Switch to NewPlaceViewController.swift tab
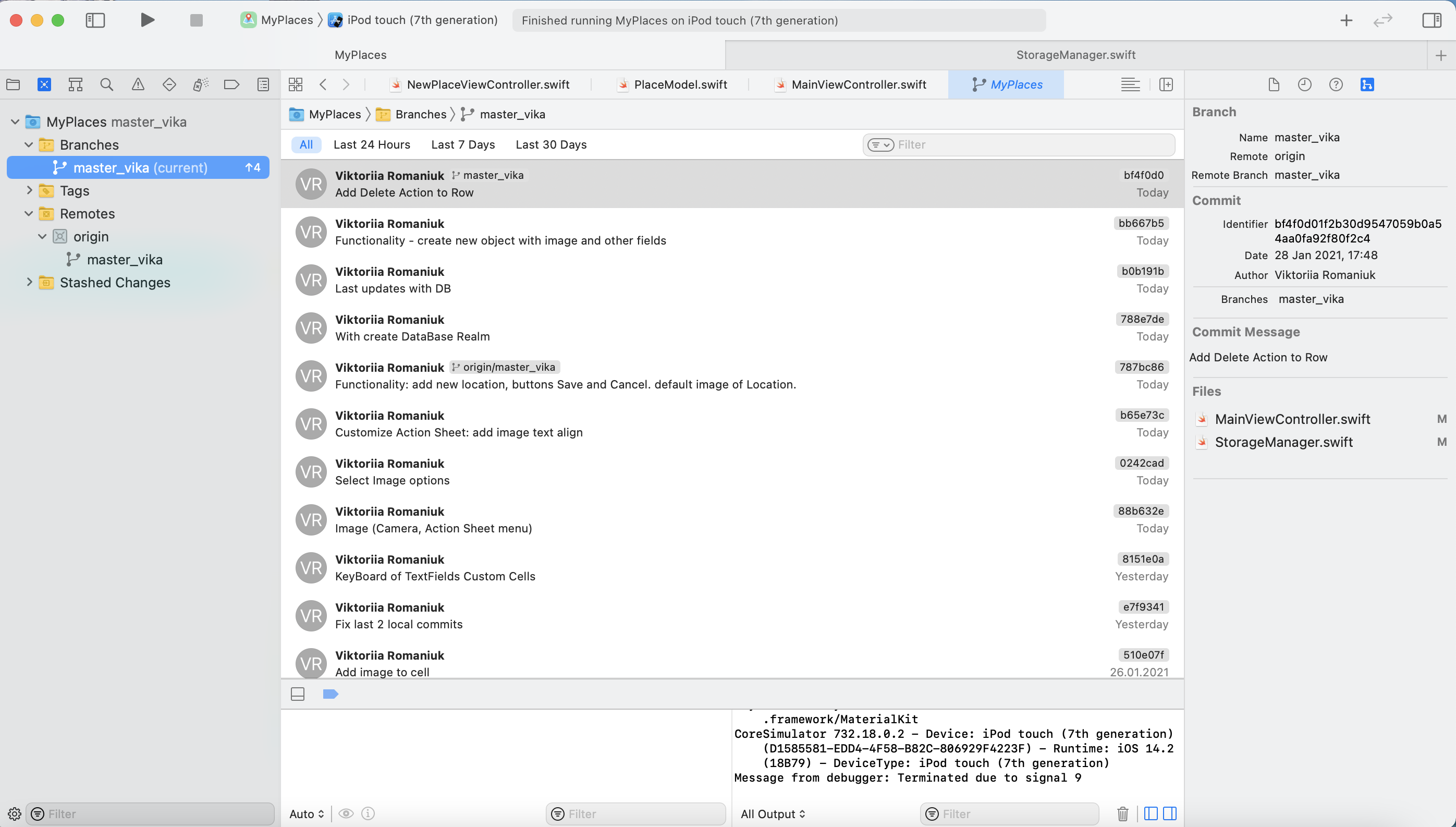 pos(480,84)
